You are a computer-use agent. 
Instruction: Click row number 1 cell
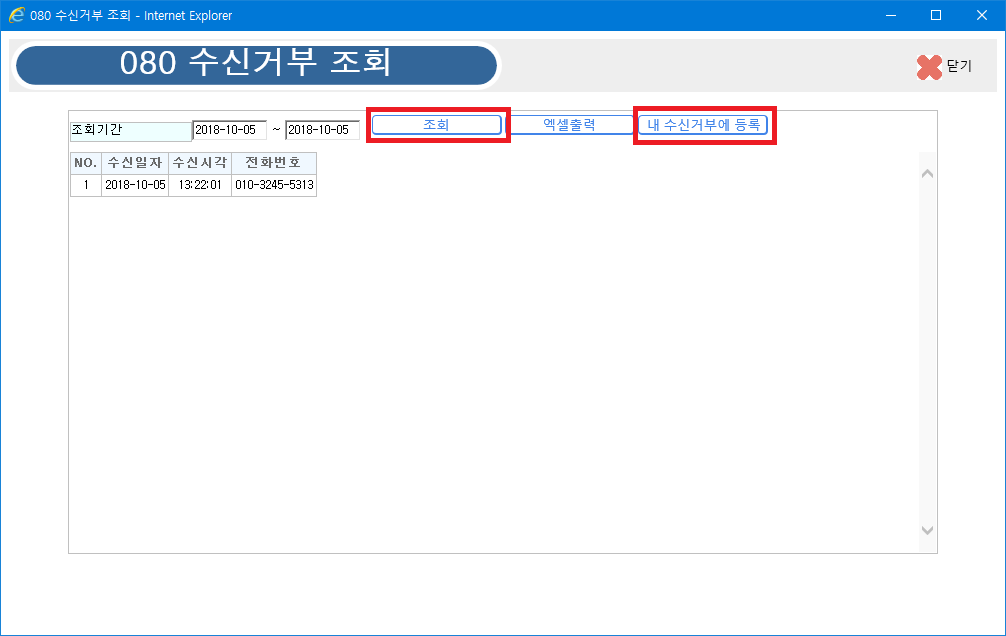coord(85,185)
